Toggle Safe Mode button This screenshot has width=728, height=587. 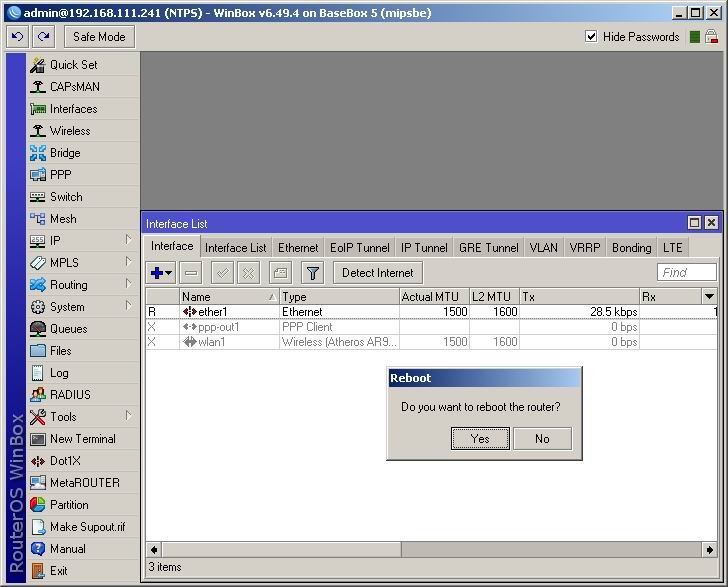pyautogui.click(x=99, y=36)
